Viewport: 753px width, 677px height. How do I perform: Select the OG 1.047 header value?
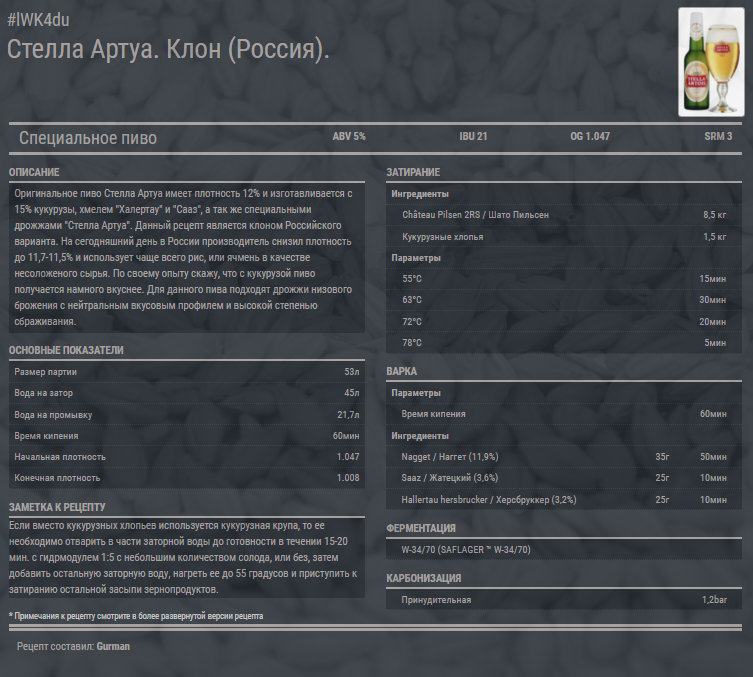pos(590,136)
